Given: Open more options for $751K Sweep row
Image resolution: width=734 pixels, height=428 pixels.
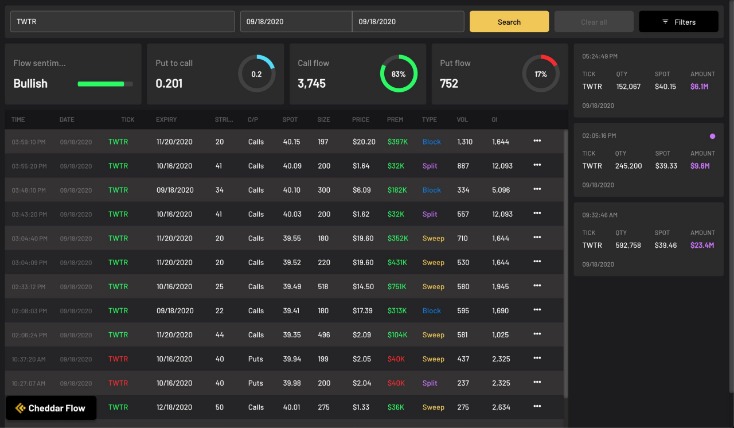Looking at the screenshot, I should tap(537, 286).
